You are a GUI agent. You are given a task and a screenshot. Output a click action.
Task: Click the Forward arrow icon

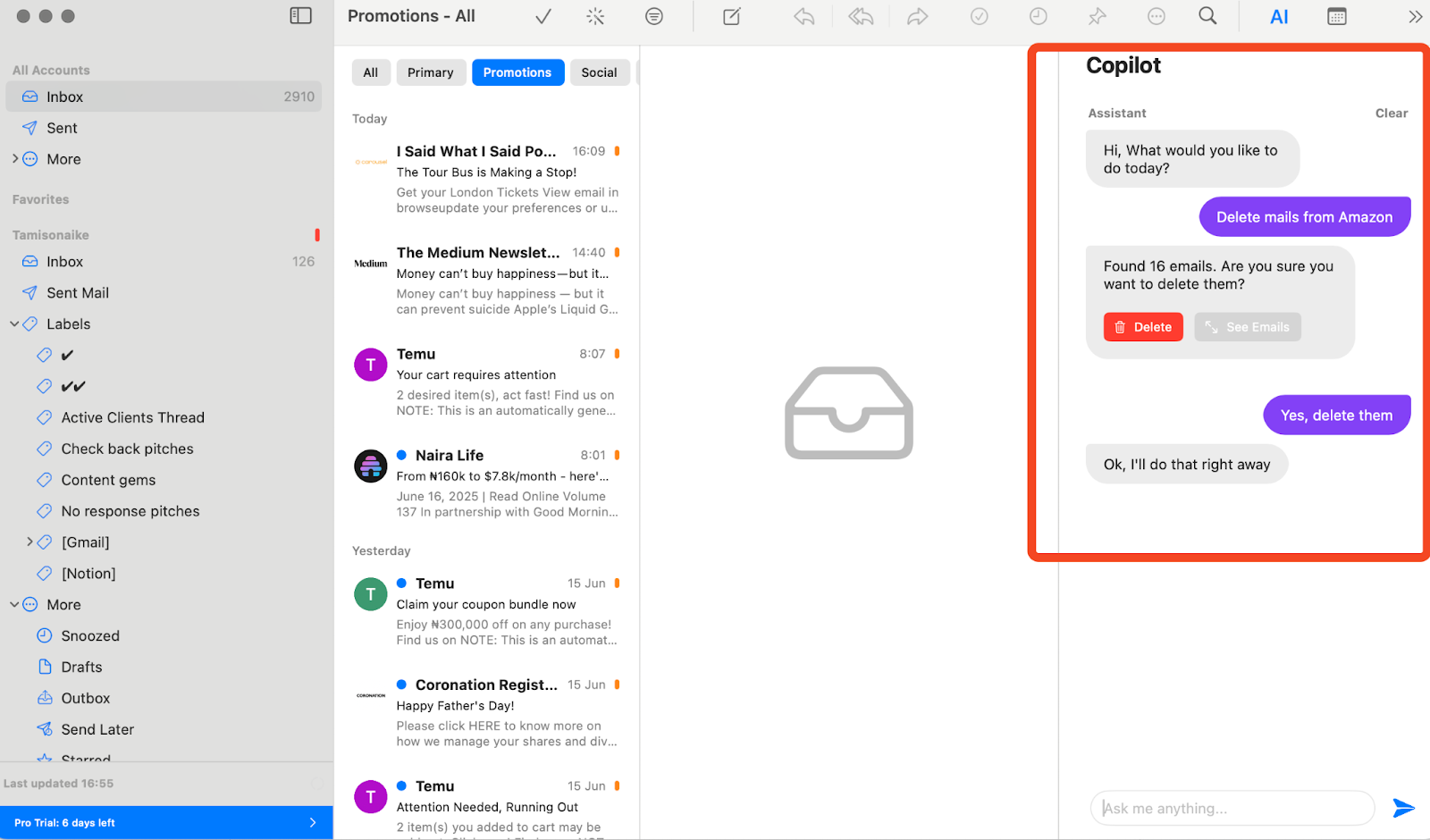coord(918,16)
